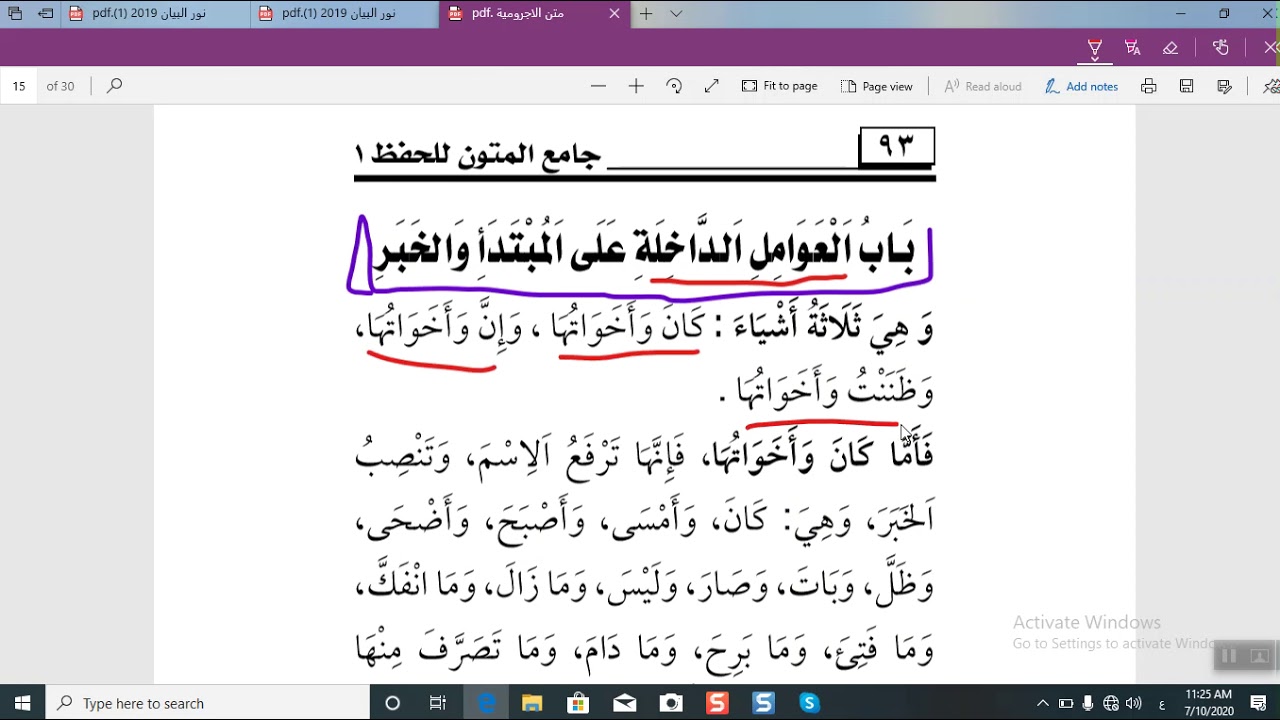
Task: Open File Explorer from taskbar
Action: point(531,703)
